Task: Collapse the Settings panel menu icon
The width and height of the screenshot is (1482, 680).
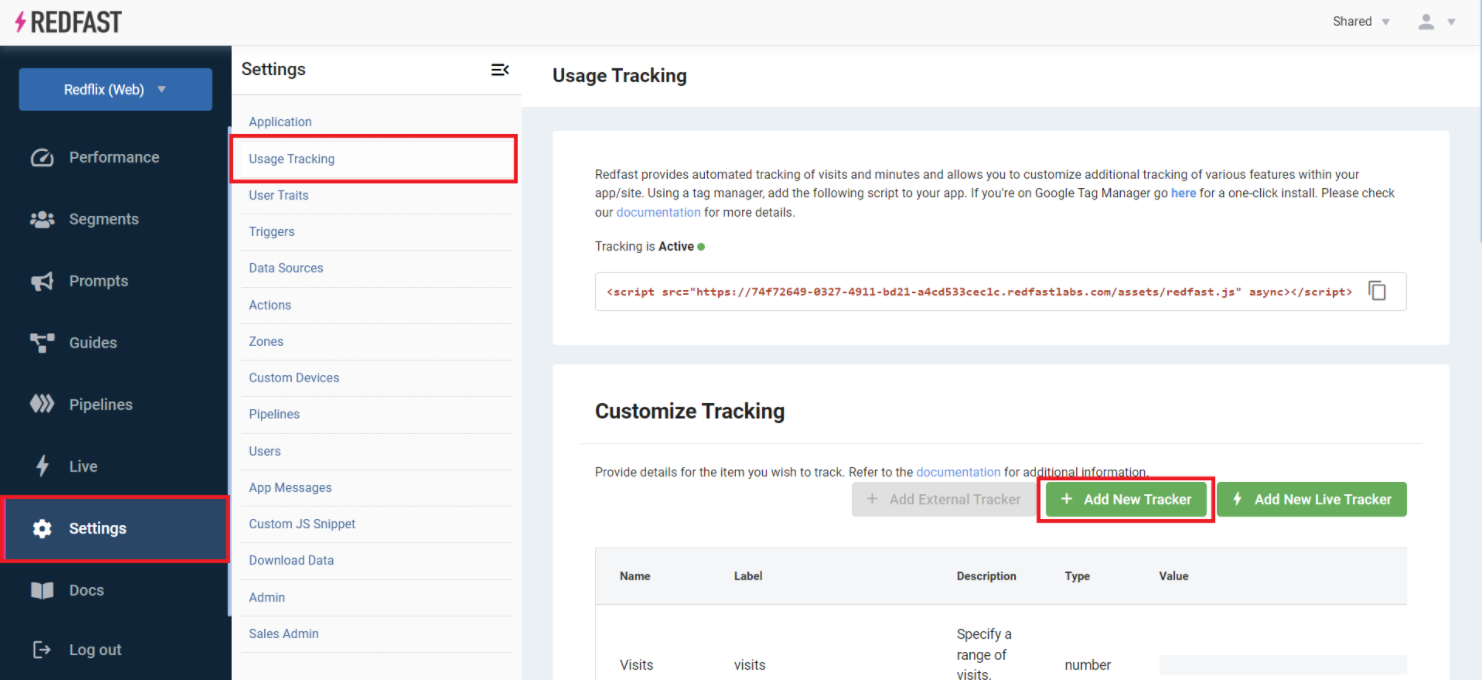Action: tap(500, 69)
